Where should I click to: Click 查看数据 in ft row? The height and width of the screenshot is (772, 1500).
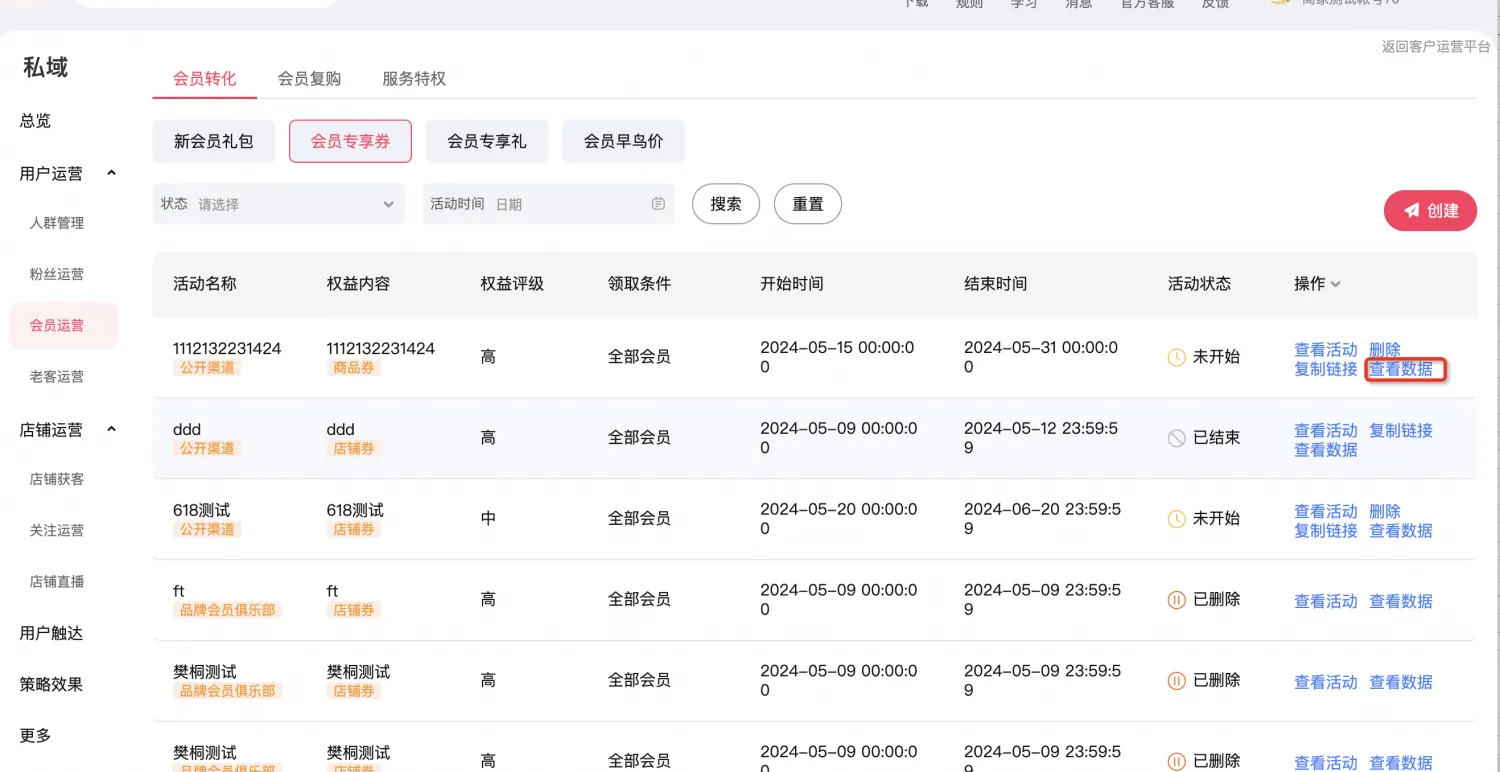[x=1401, y=601]
